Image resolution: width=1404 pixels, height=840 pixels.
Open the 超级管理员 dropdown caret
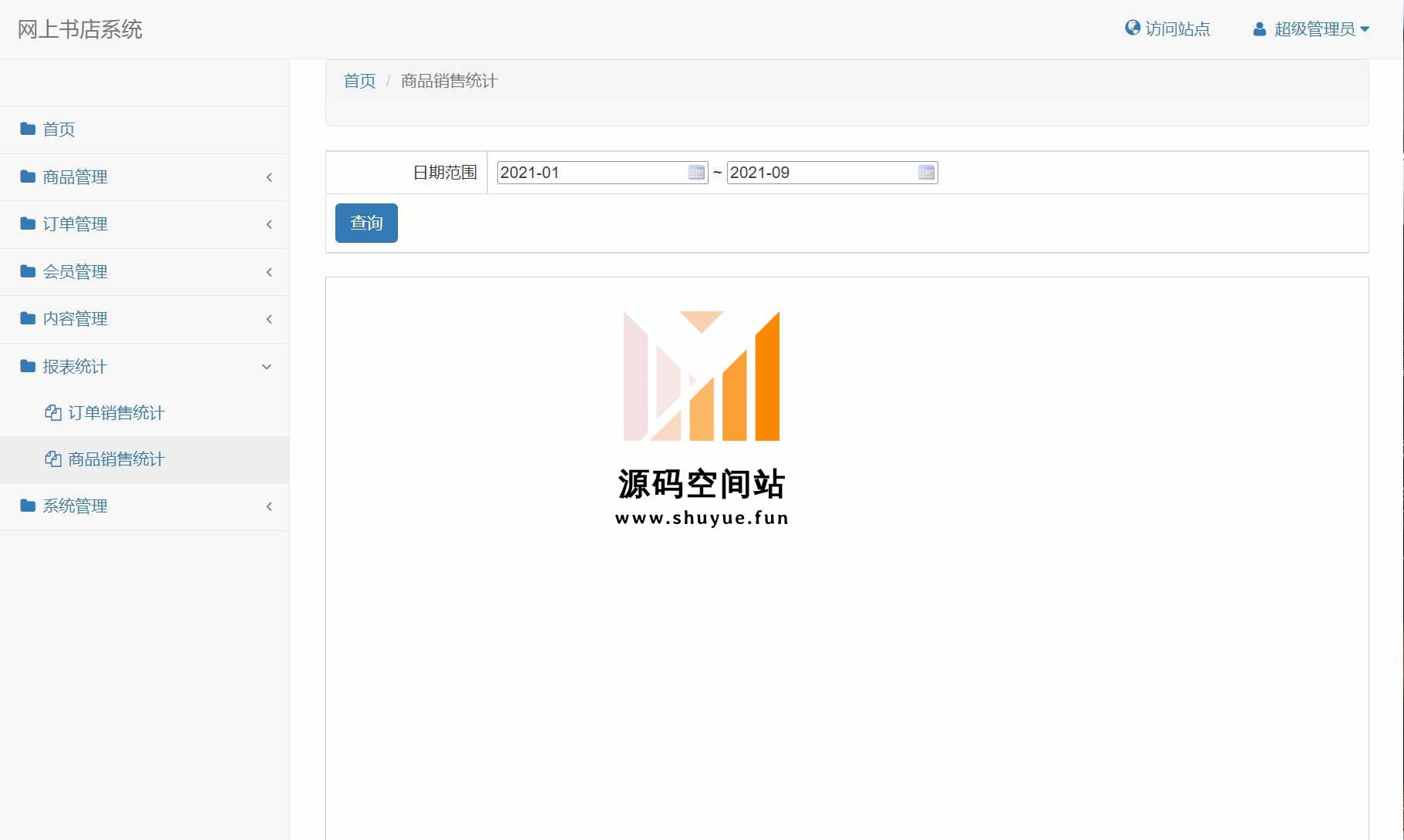point(1365,29)
